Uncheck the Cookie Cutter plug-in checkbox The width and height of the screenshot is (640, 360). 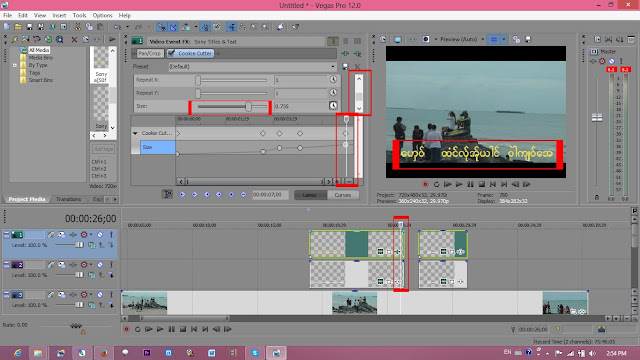pyautogui.click(x=171, y=53)
